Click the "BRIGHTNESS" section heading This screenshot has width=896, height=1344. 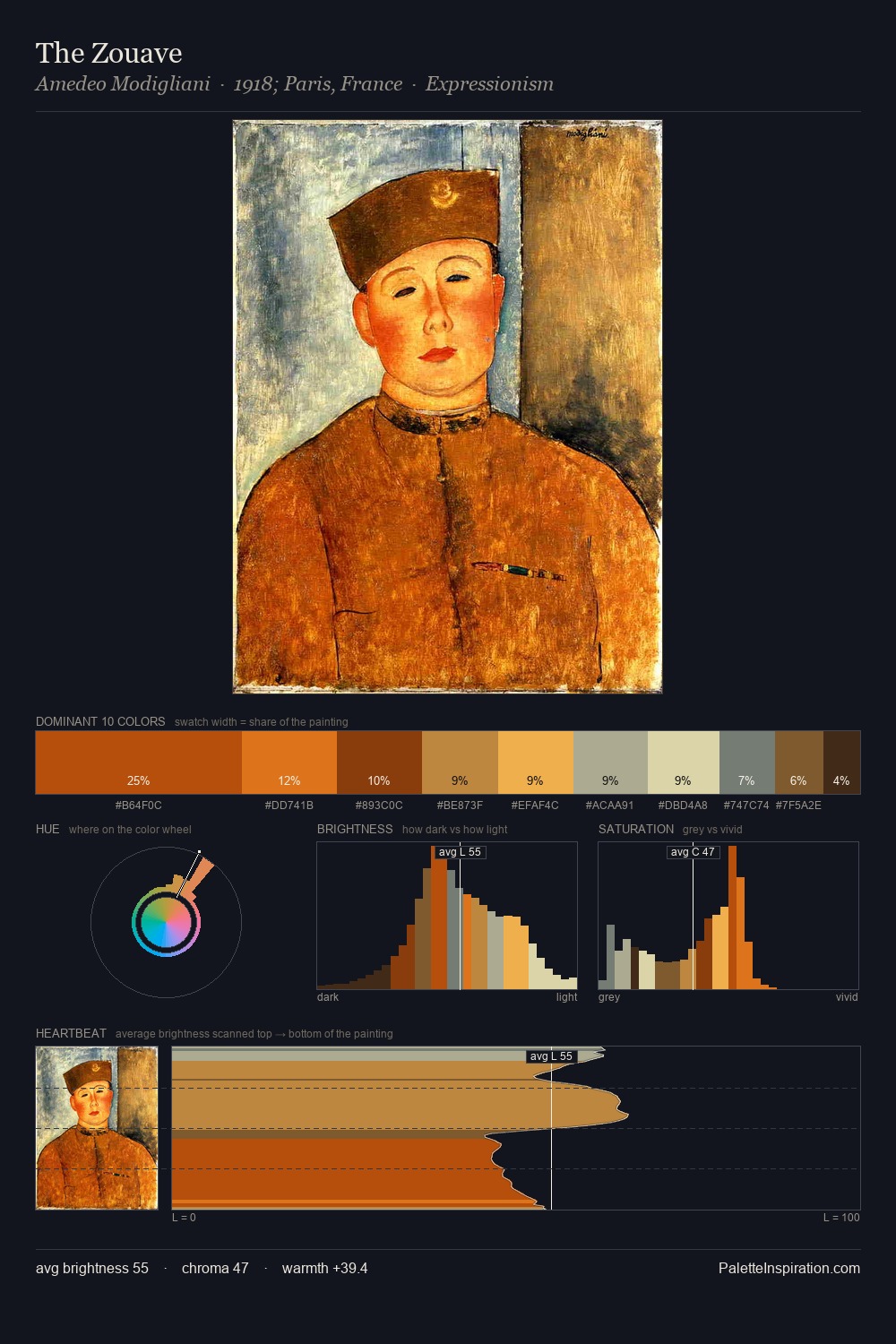pos(355,829)
